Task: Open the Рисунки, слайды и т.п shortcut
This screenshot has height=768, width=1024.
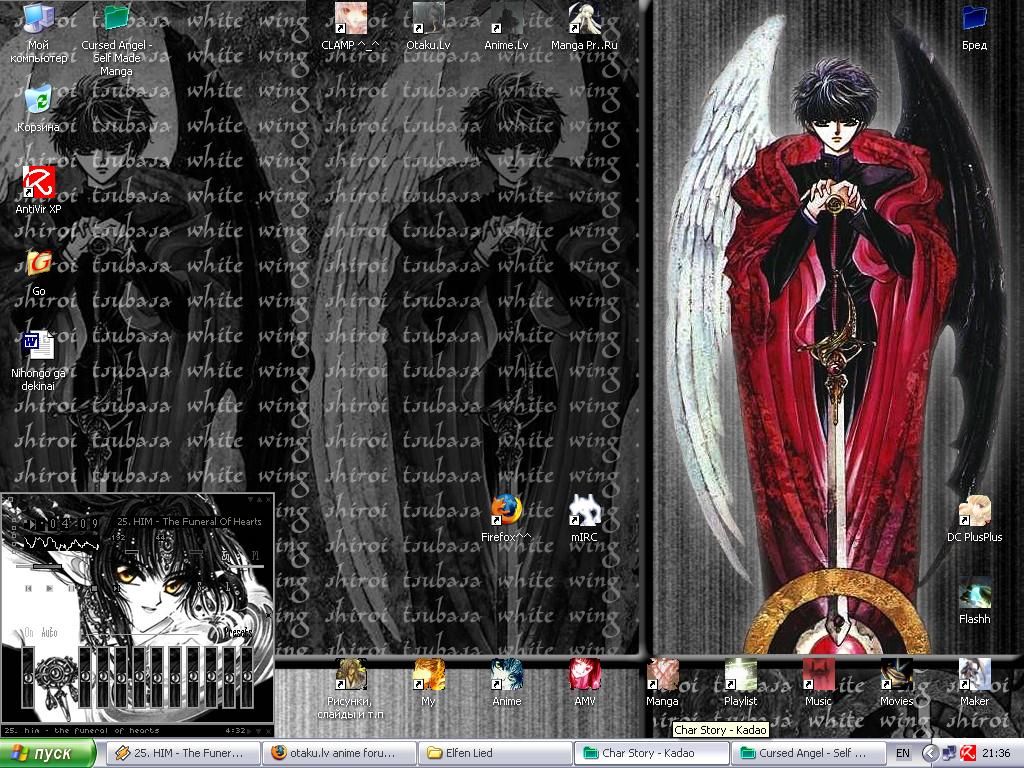Action: [x=350, y=688]
